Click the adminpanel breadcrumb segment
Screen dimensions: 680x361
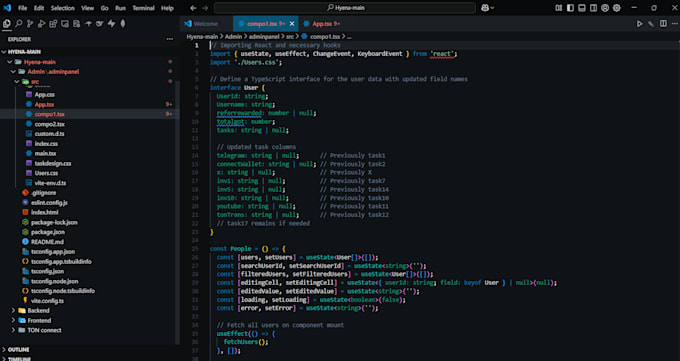pos(264,37)
